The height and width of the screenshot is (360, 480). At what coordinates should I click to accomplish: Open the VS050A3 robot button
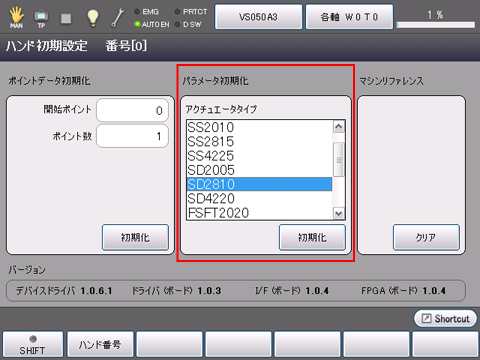[x=258, y=17]
